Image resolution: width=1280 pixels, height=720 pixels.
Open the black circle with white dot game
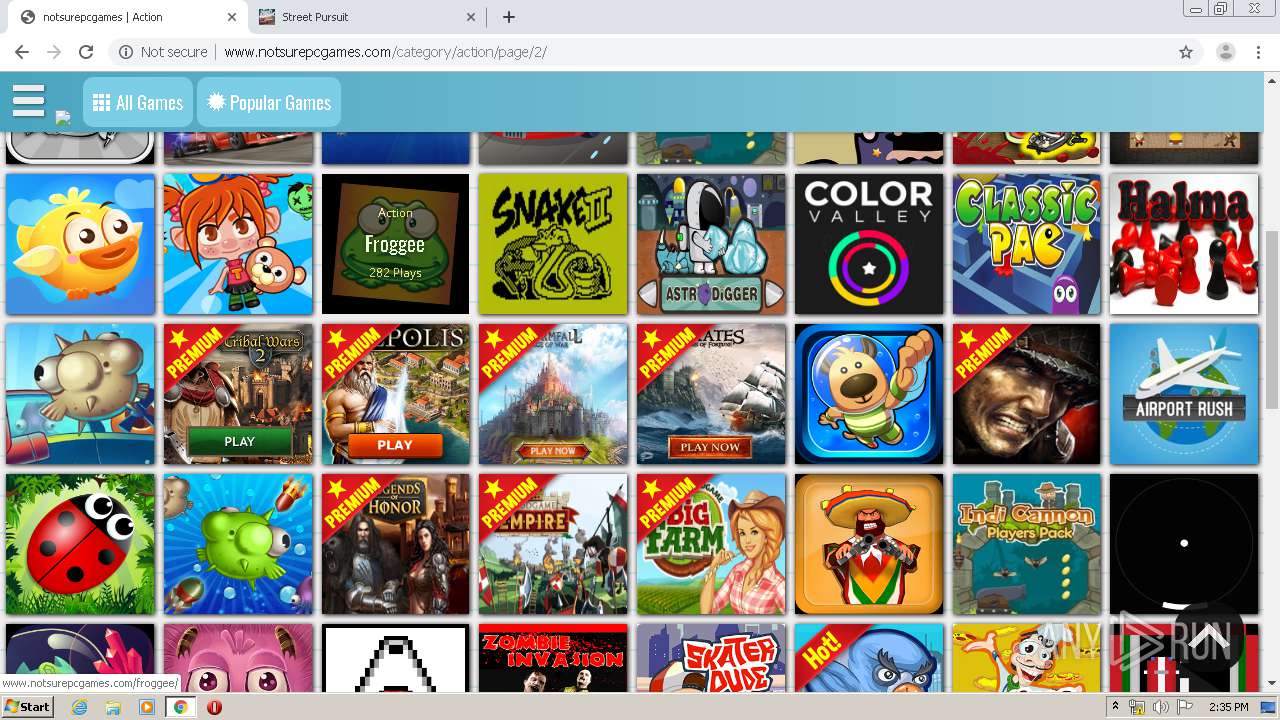coord(1184,544)
